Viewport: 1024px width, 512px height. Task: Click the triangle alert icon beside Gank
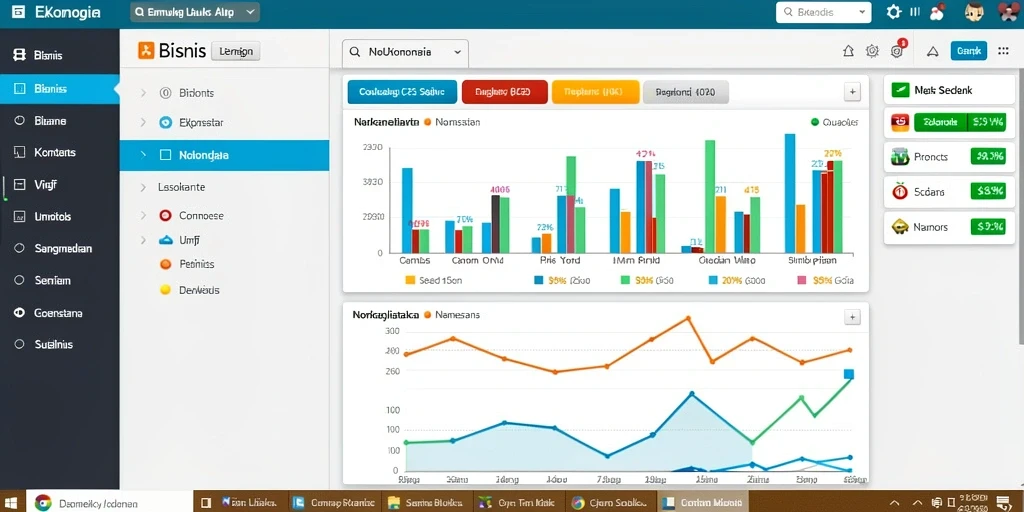pyautogui.click(x=933, y=51)
